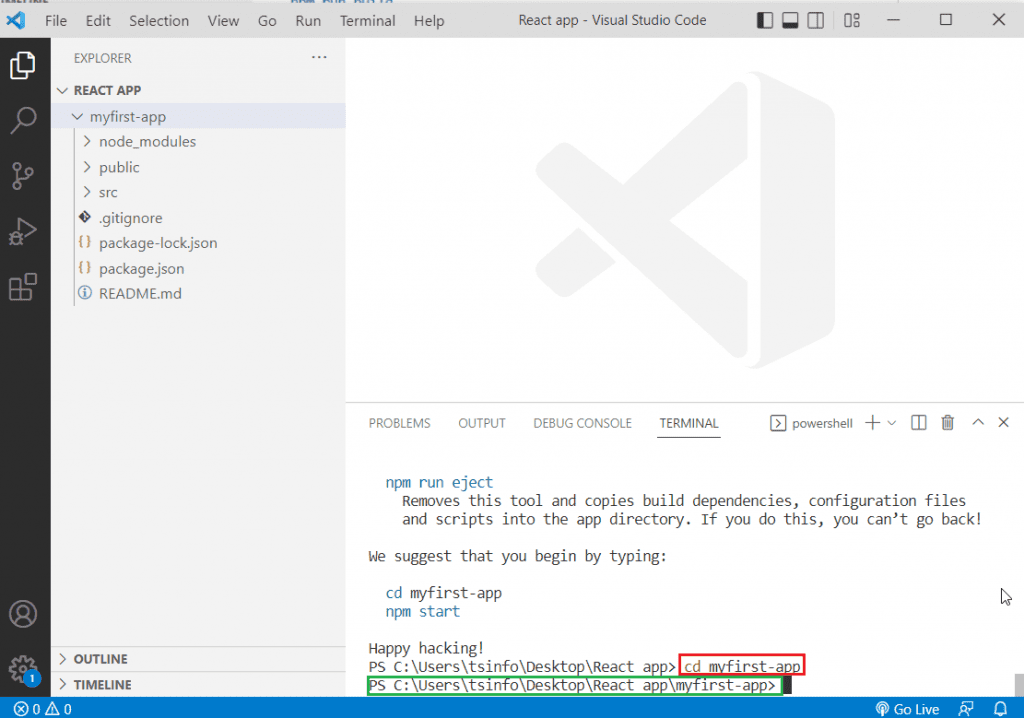
Task: Toggle primary side bar layout icon
Action: tap(765, 20)
